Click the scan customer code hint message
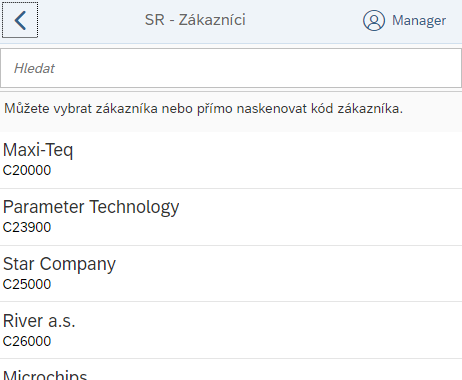 [203, 109]
